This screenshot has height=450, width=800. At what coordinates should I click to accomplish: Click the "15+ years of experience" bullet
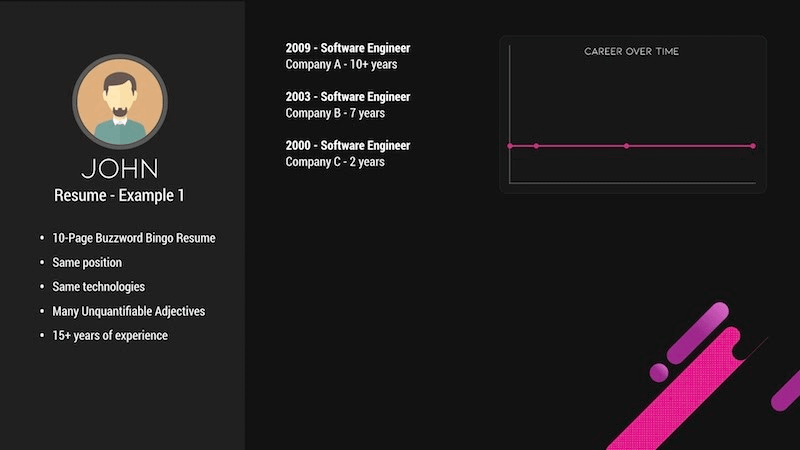click(110, 335)
